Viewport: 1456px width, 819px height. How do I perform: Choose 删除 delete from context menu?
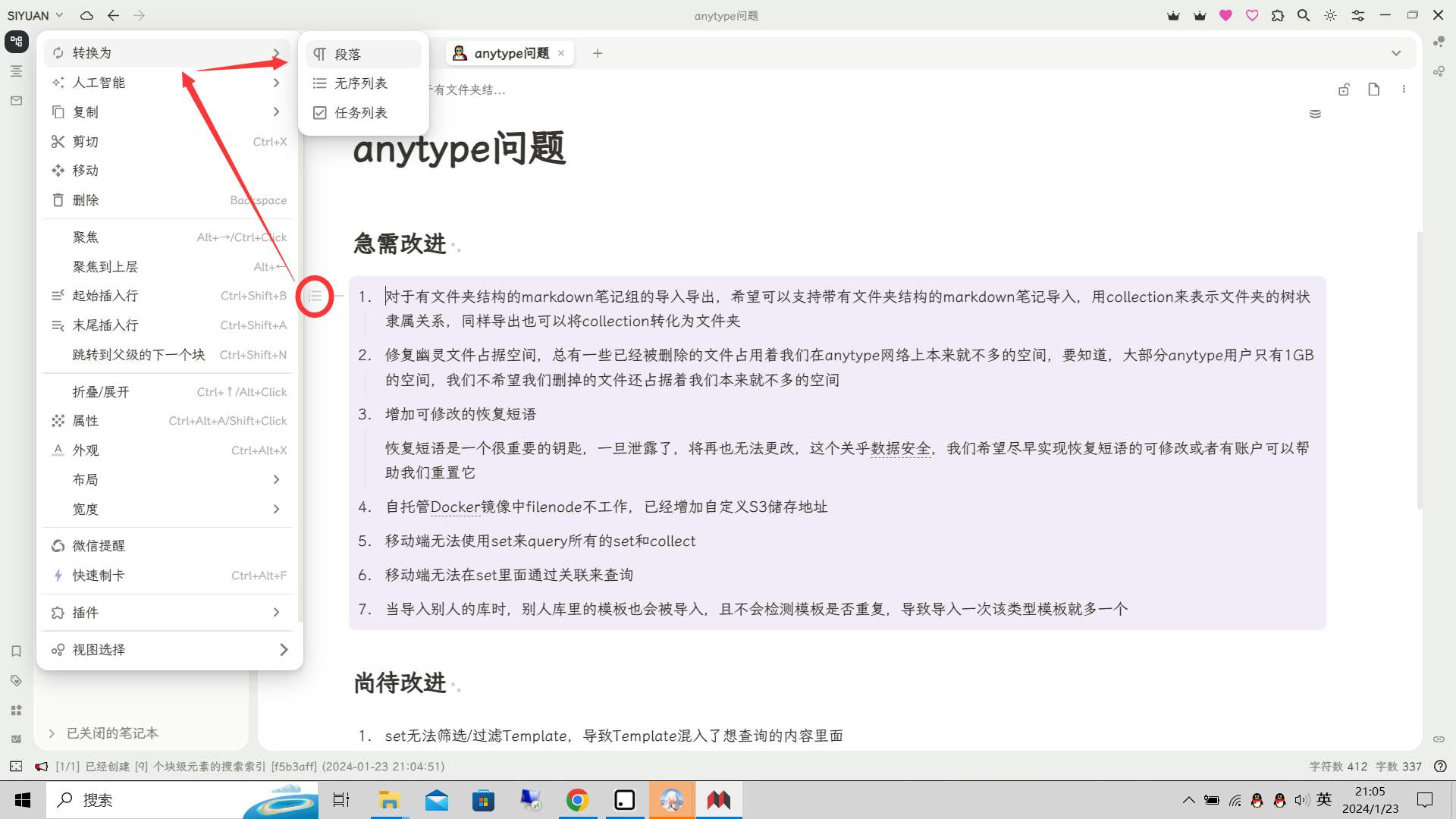click(86, 200)
